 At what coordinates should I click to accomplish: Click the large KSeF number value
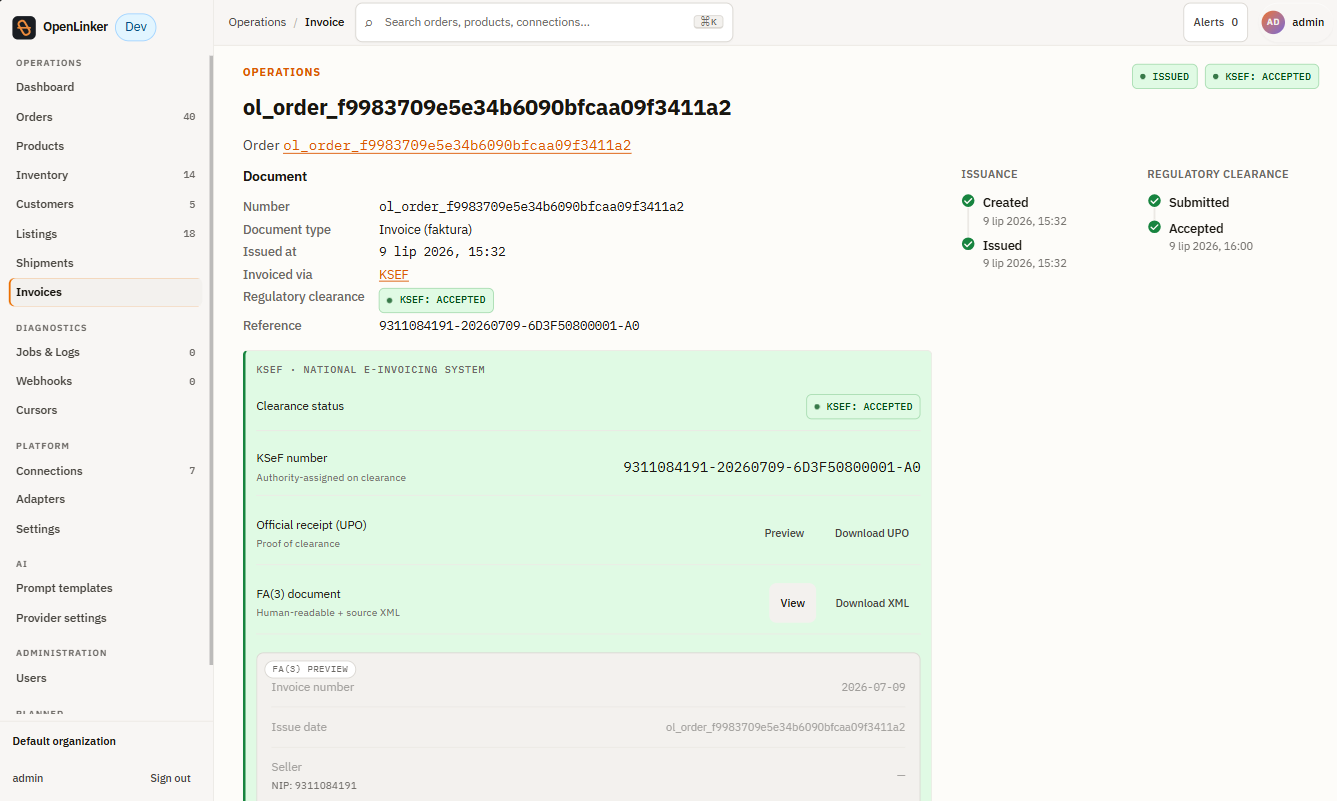772,467
